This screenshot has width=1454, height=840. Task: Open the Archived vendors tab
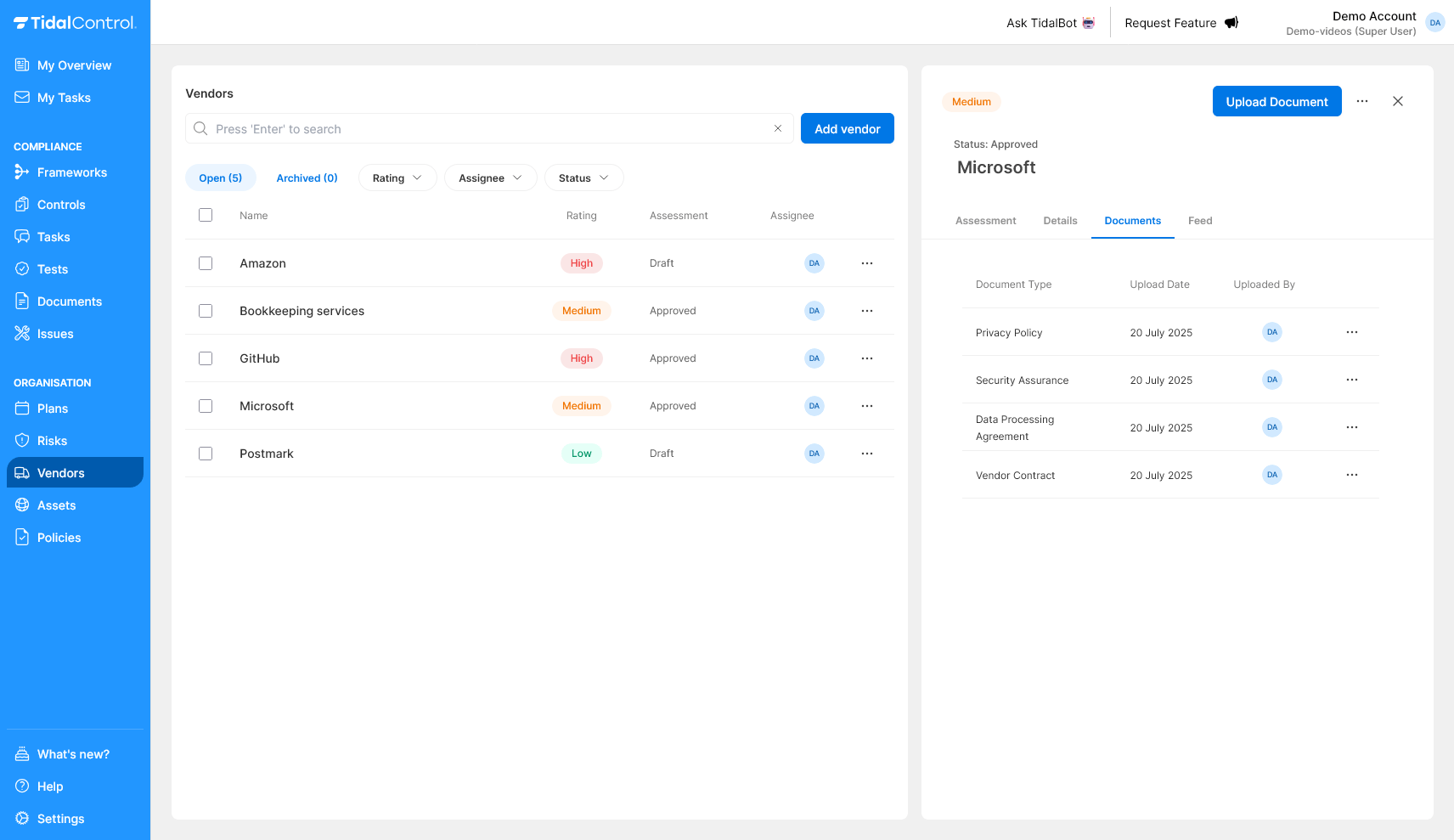click(x=307, y=178)
